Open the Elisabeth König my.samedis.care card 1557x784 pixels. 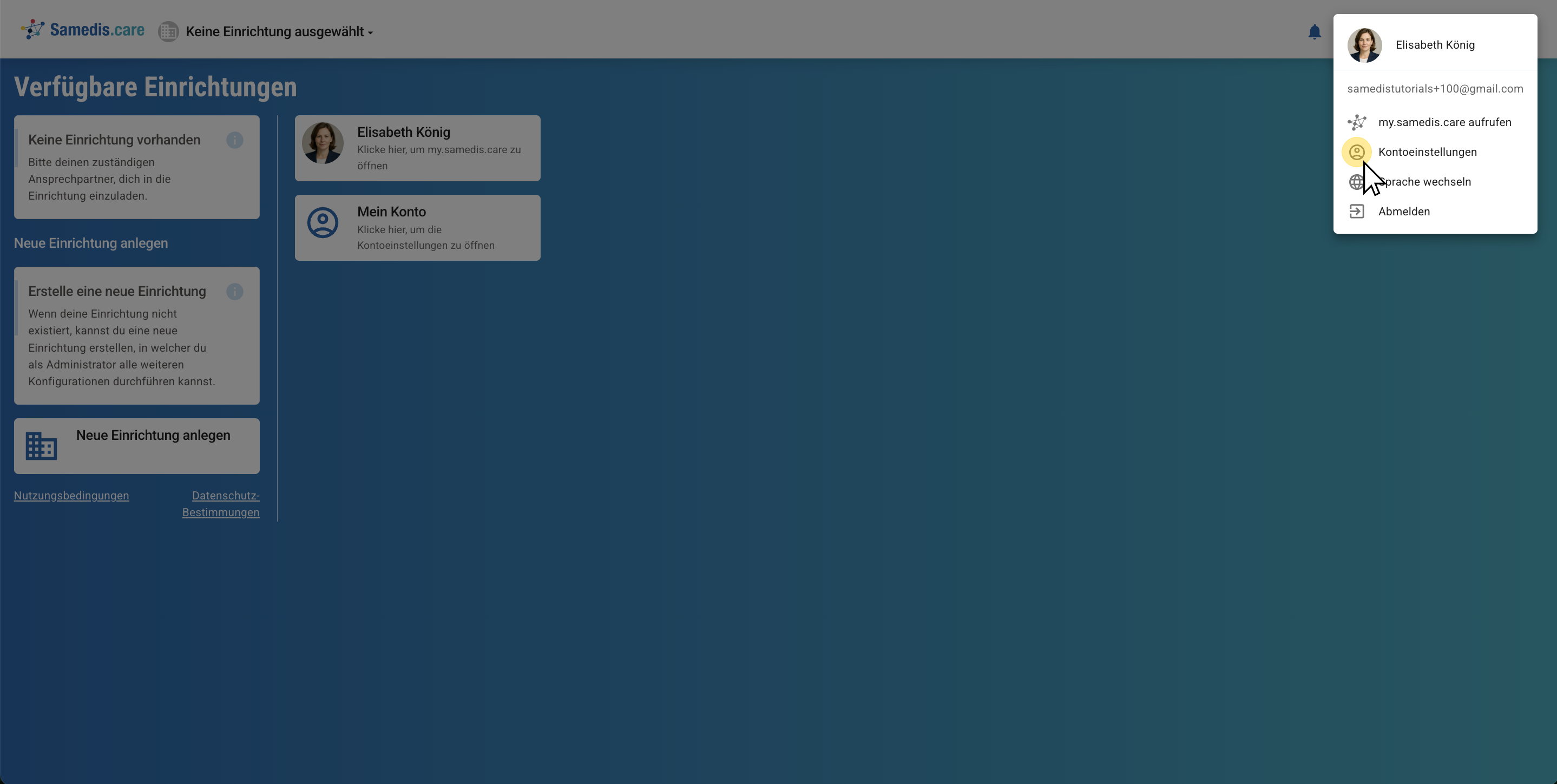(x=417, y=148)
